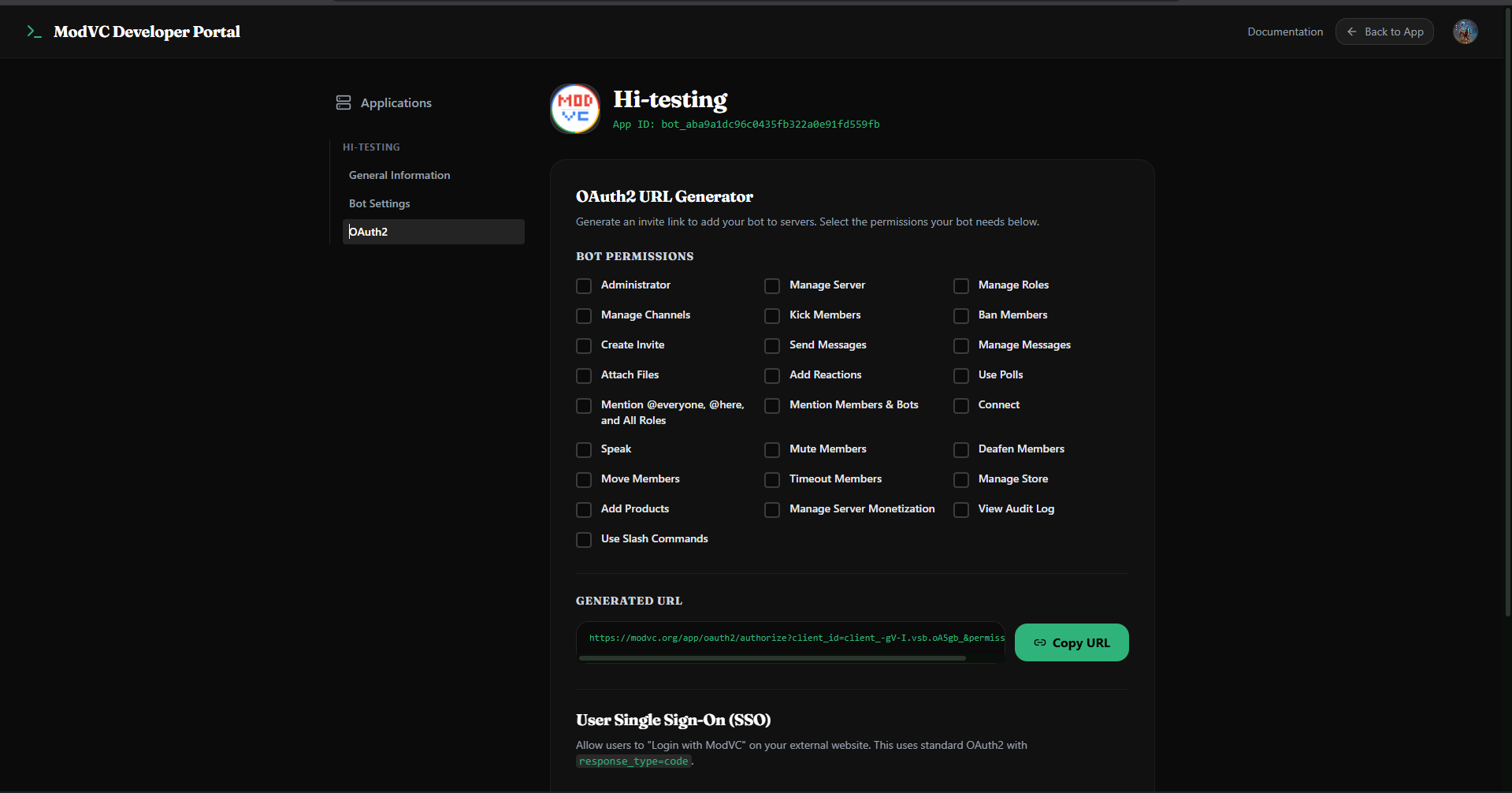Check Mention Members & Bots box
Image resolution: width=1512 pixels, height=793 pixels.
(772, 405)
